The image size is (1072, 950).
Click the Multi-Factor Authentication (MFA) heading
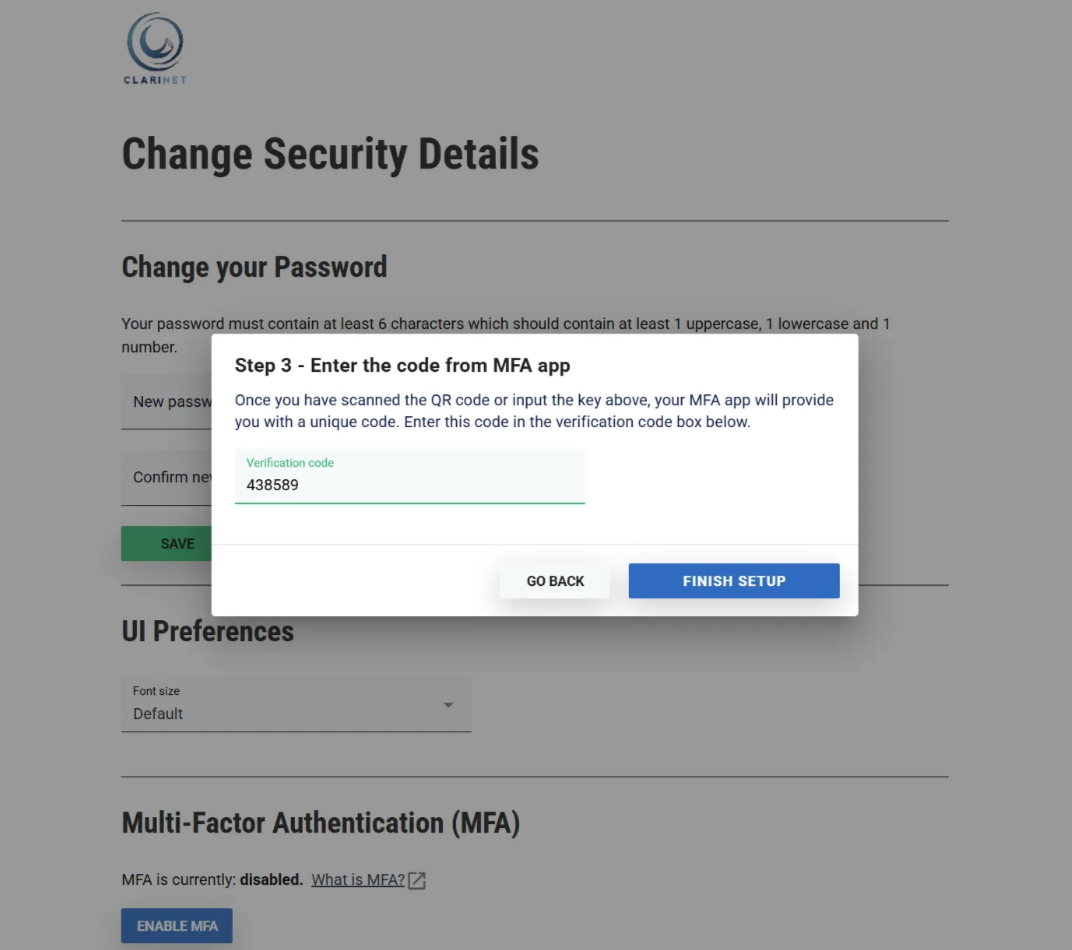pos(320,823)
